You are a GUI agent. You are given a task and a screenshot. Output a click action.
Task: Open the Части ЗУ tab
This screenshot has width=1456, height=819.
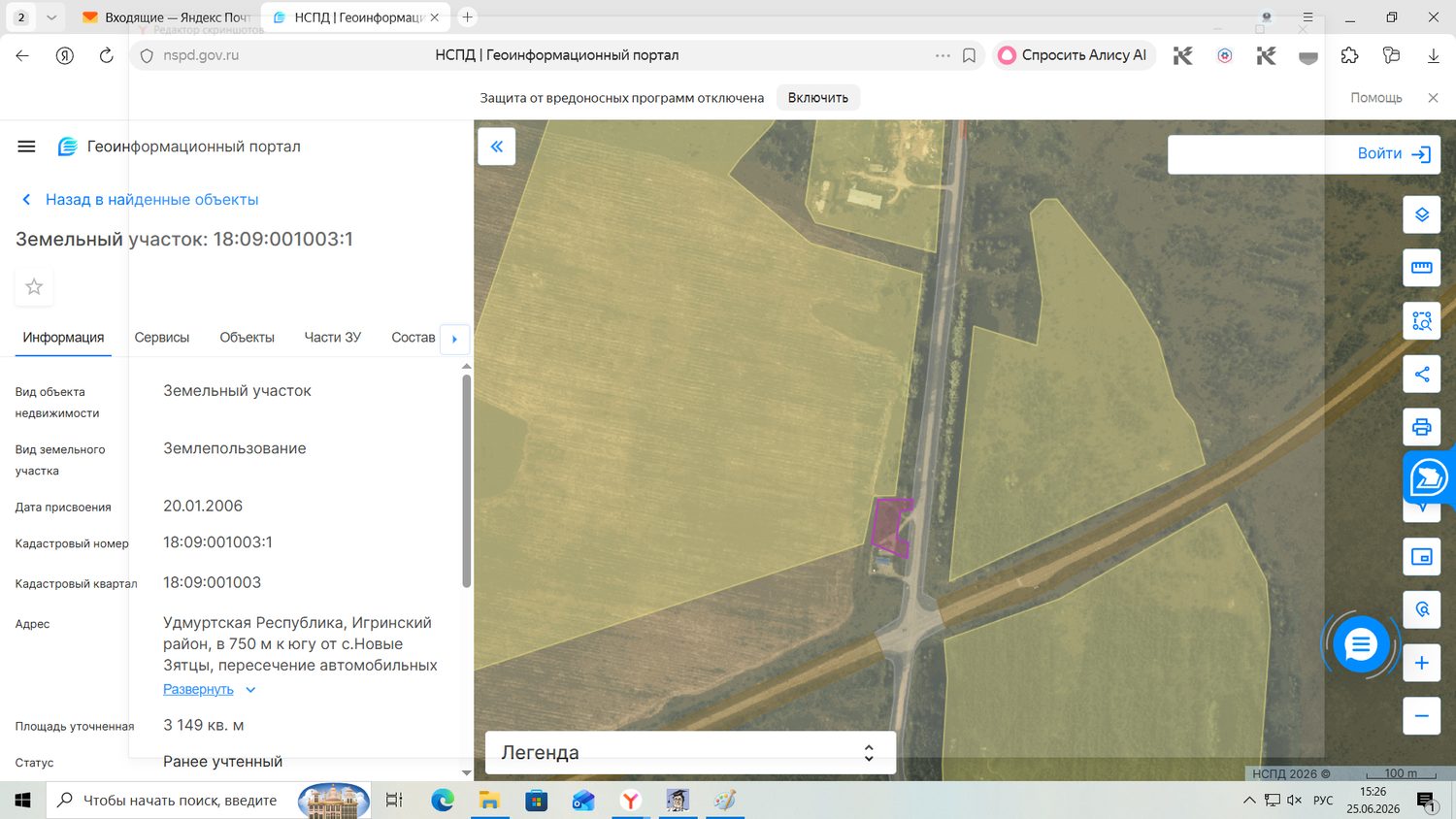tap(332, 338)
